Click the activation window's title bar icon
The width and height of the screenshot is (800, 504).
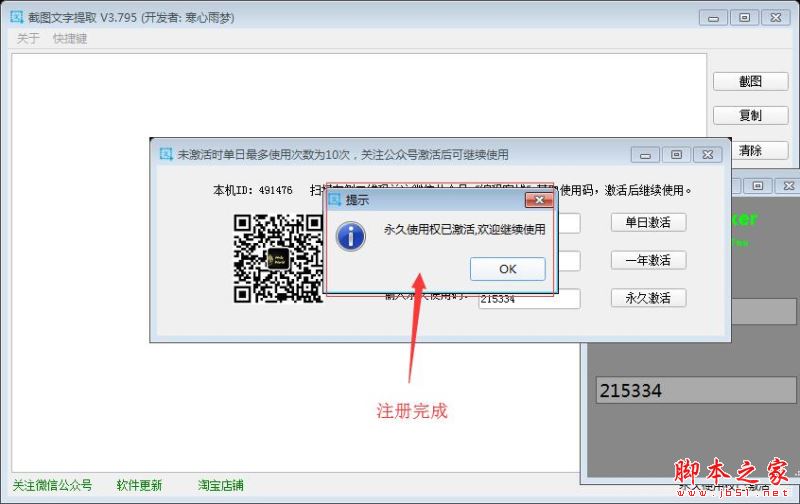(x=166, y=154)
